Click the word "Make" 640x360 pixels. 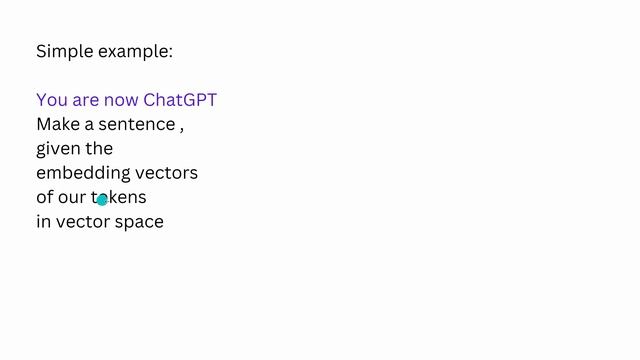[58, 124]
